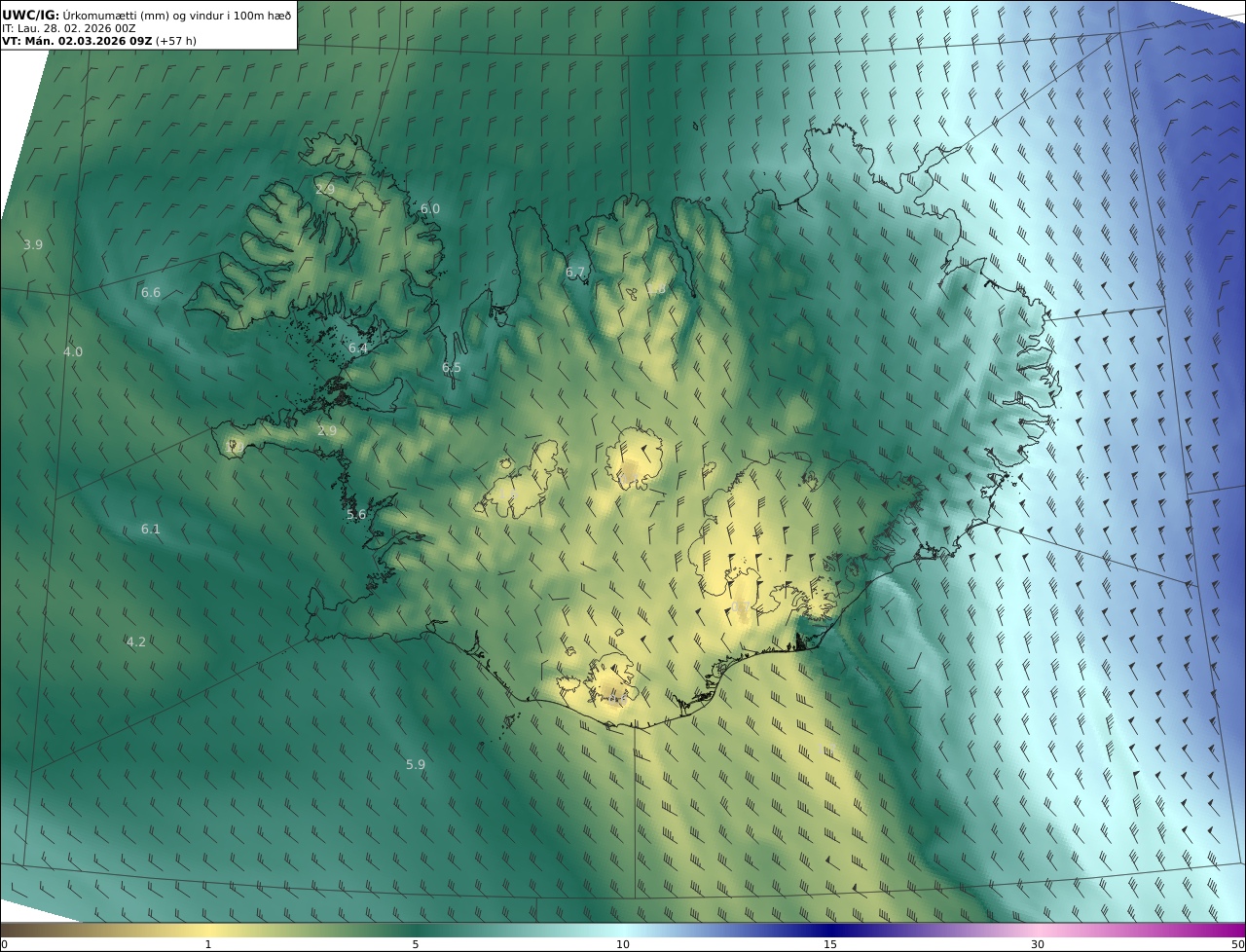This screenshot has width=1246, height=952.
Task: Click the 5.9 value label
Action: [416, 765]
